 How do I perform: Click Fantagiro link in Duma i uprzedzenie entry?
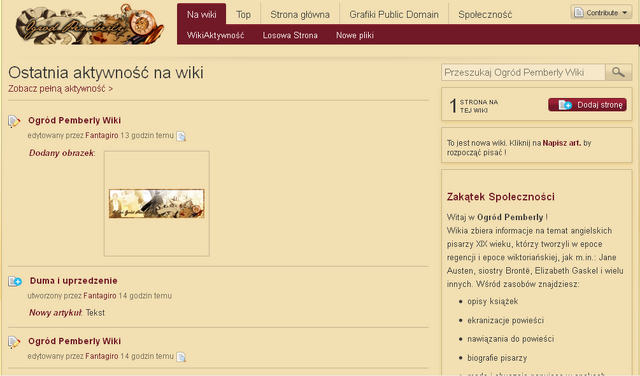pos(100,296)
